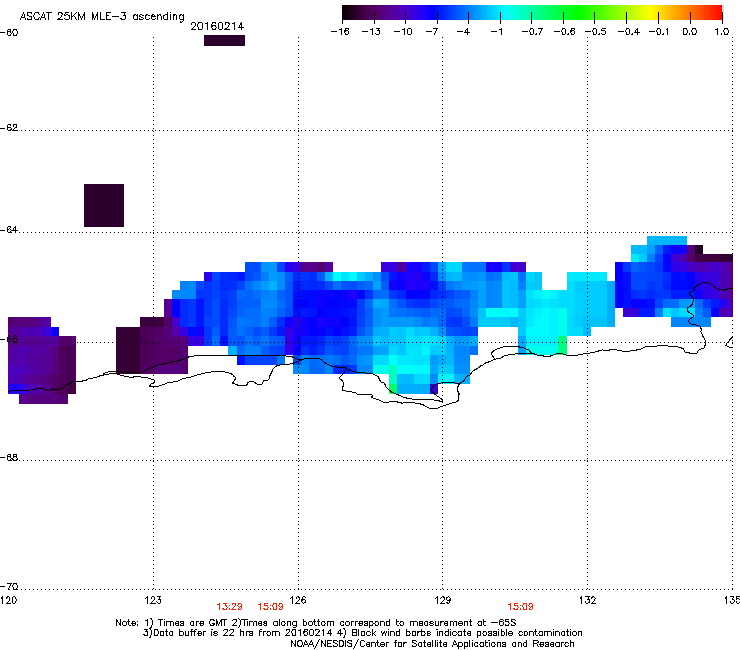Click the 0.0 color scale label
The height and width of the screenshot is (650, 740).
click(x=690, y=32)
